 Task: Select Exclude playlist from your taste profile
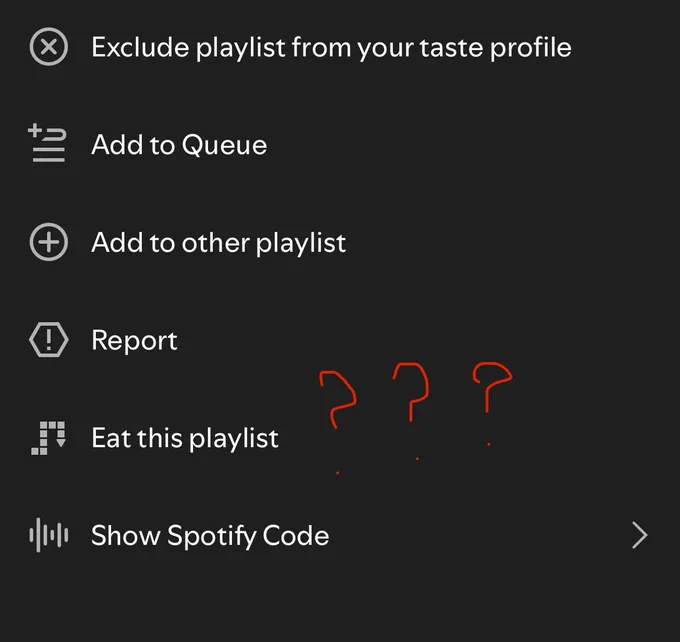[331, 47]
